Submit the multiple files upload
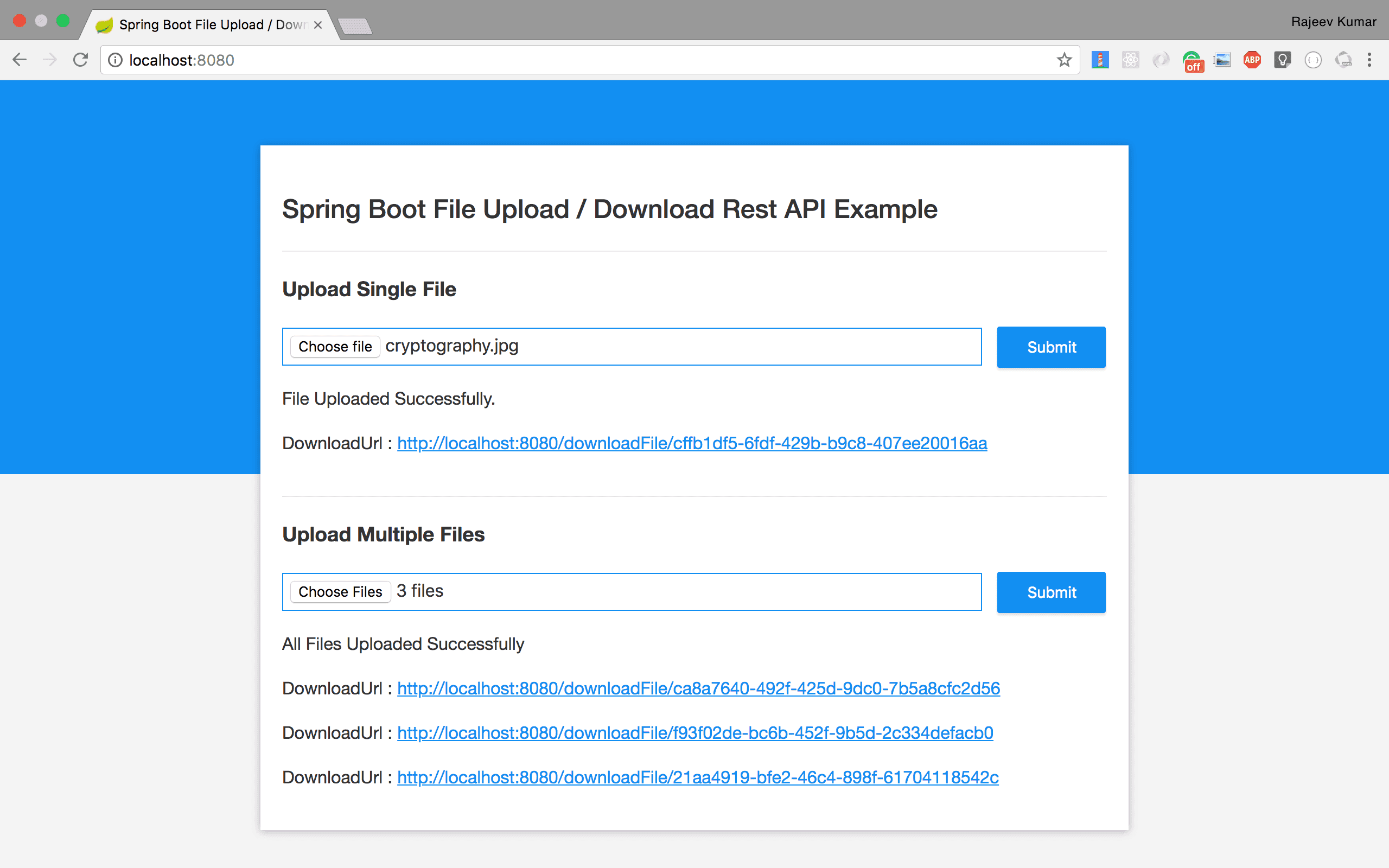This screenshot has width=1389, height=868. [1051, 592]
